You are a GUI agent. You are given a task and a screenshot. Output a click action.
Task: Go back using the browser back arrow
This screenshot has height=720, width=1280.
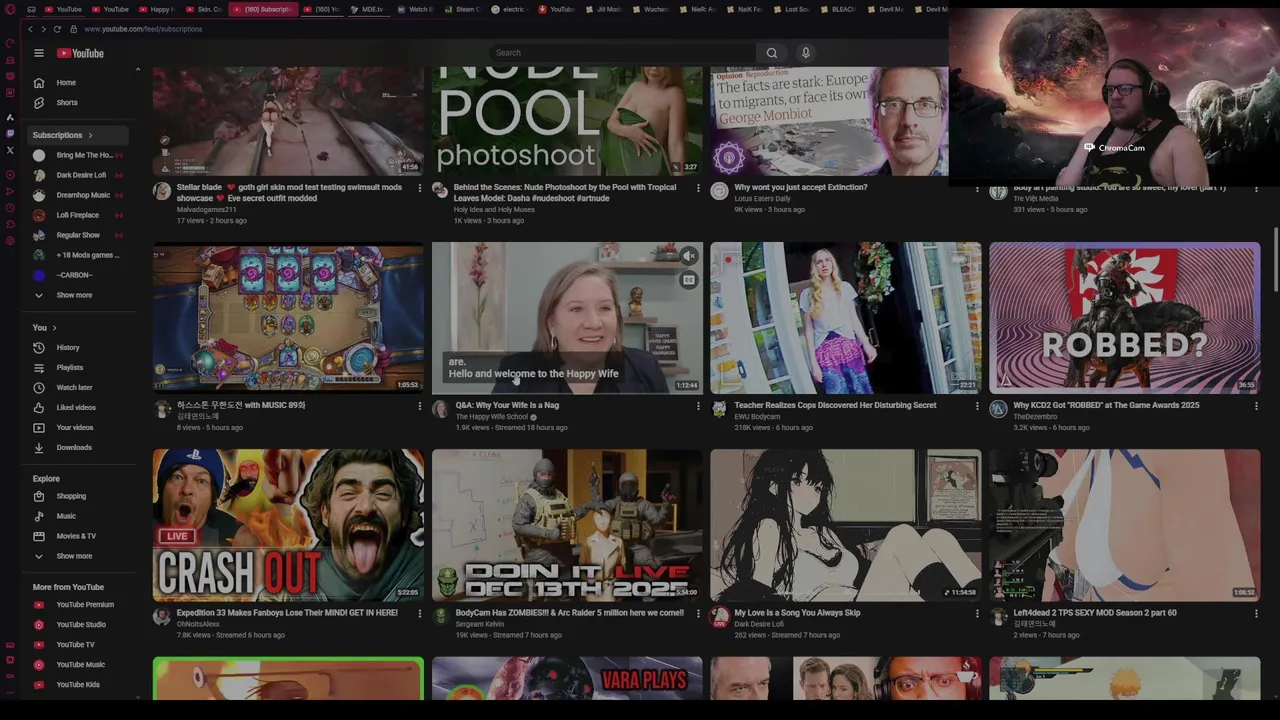(x=29, y=29)
